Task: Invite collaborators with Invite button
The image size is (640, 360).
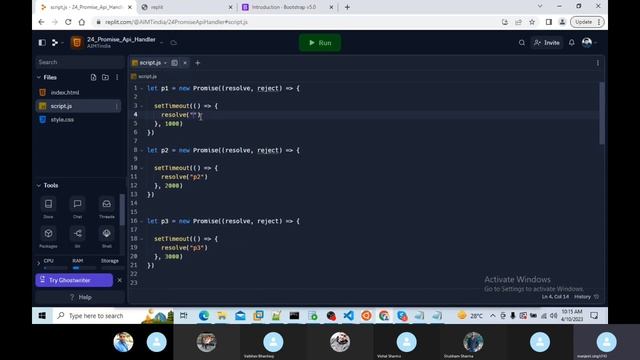Action: point(547,42)
